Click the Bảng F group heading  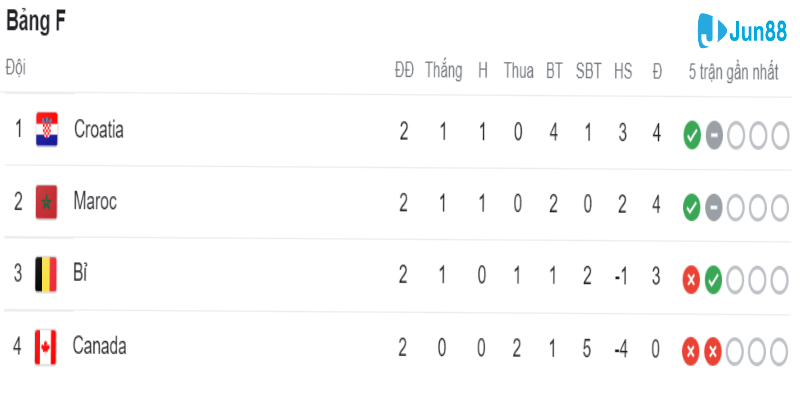[x=38, y=23]
